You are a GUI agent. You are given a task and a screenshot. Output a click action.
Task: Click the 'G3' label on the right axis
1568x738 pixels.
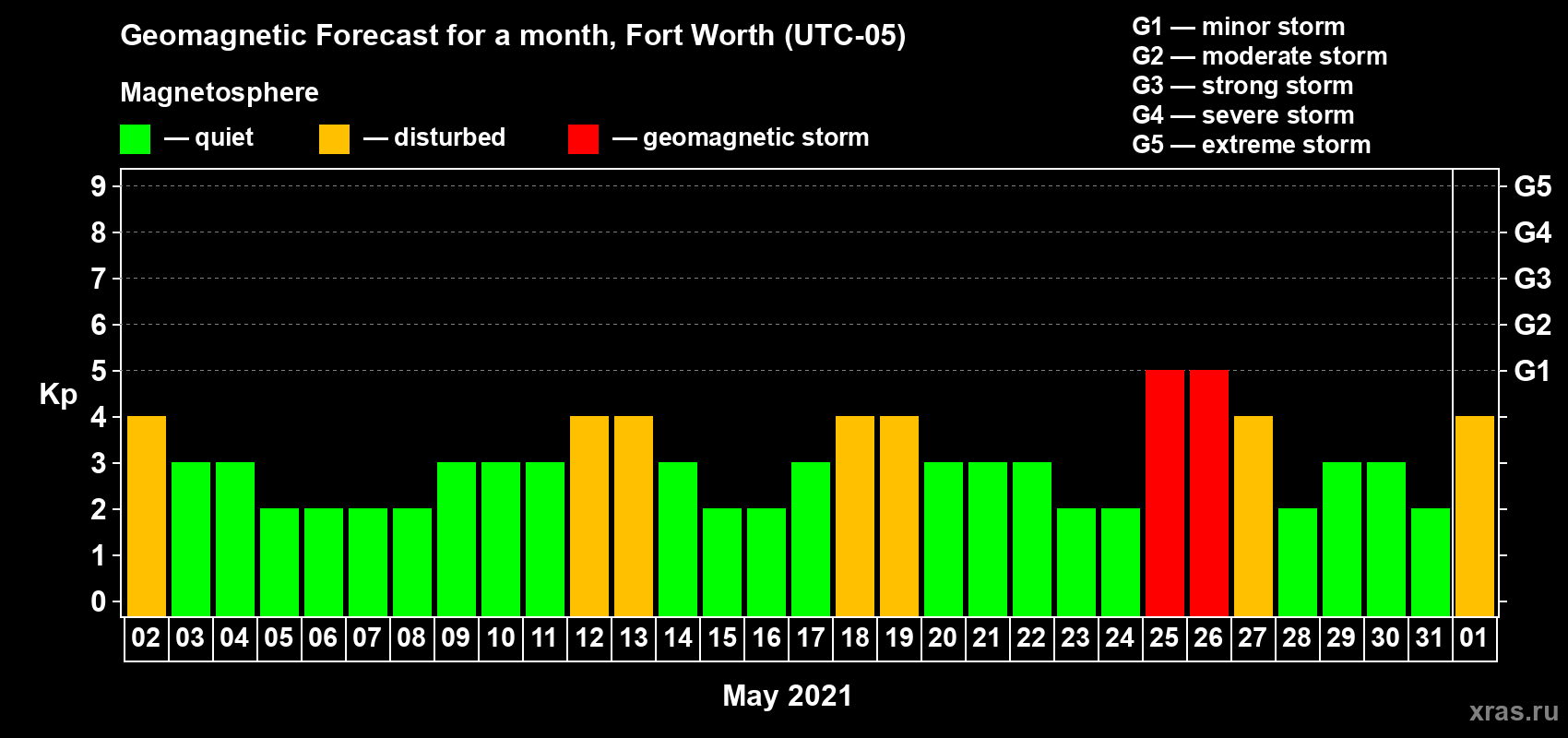pyautogui.click(x=1533, y=279)
